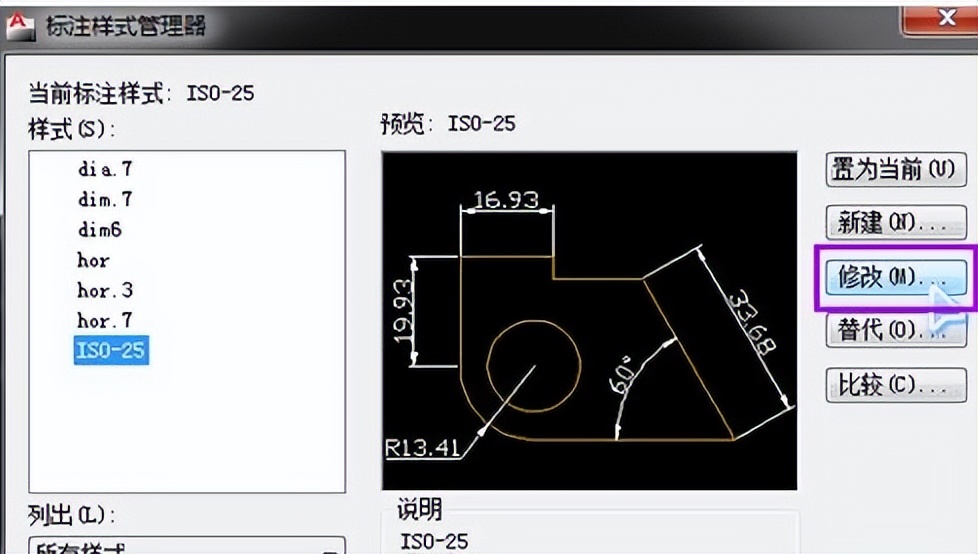Click the 置为当前(U) button

pyautogui.click(x=896, y=169)
